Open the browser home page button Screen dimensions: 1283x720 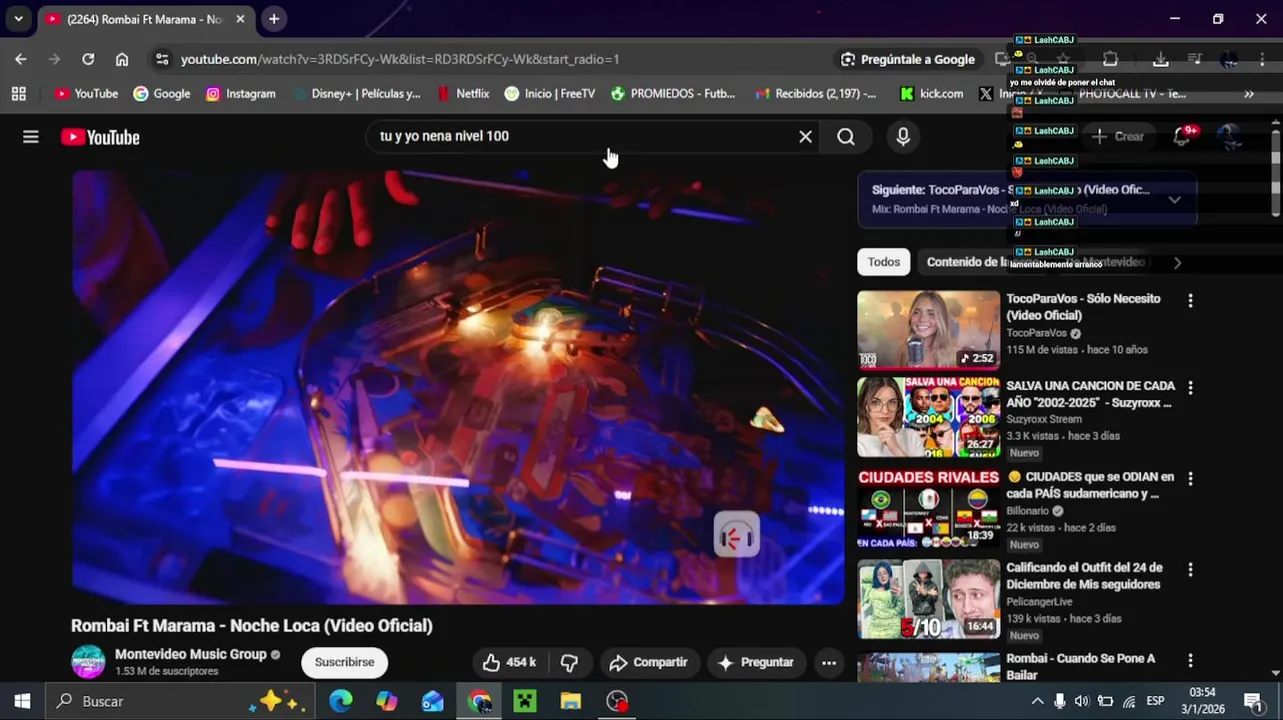tap(122, 59)
